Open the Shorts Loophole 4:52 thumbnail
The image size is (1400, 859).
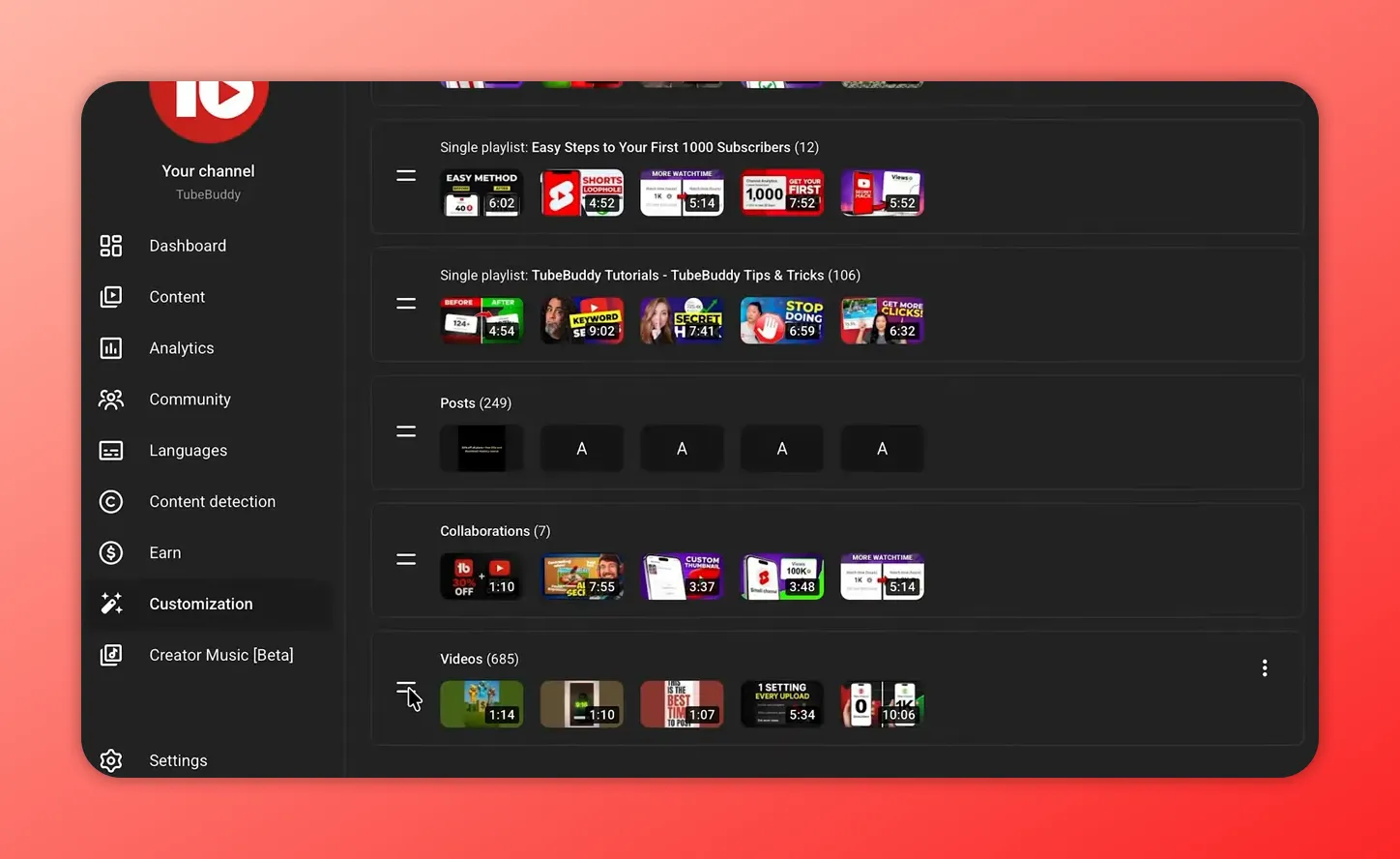582,193
